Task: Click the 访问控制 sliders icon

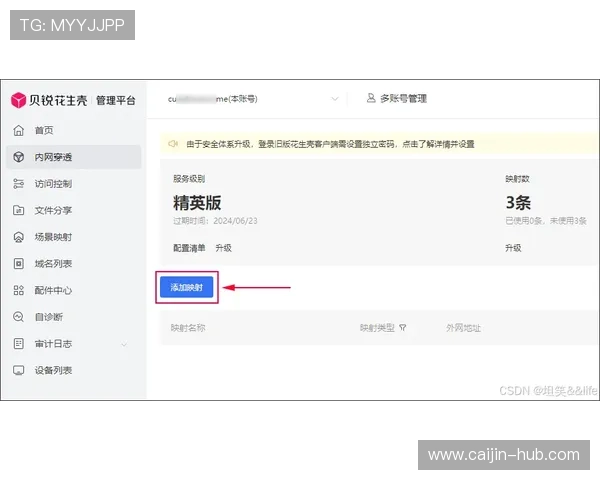Action: [x=18, y=184]
